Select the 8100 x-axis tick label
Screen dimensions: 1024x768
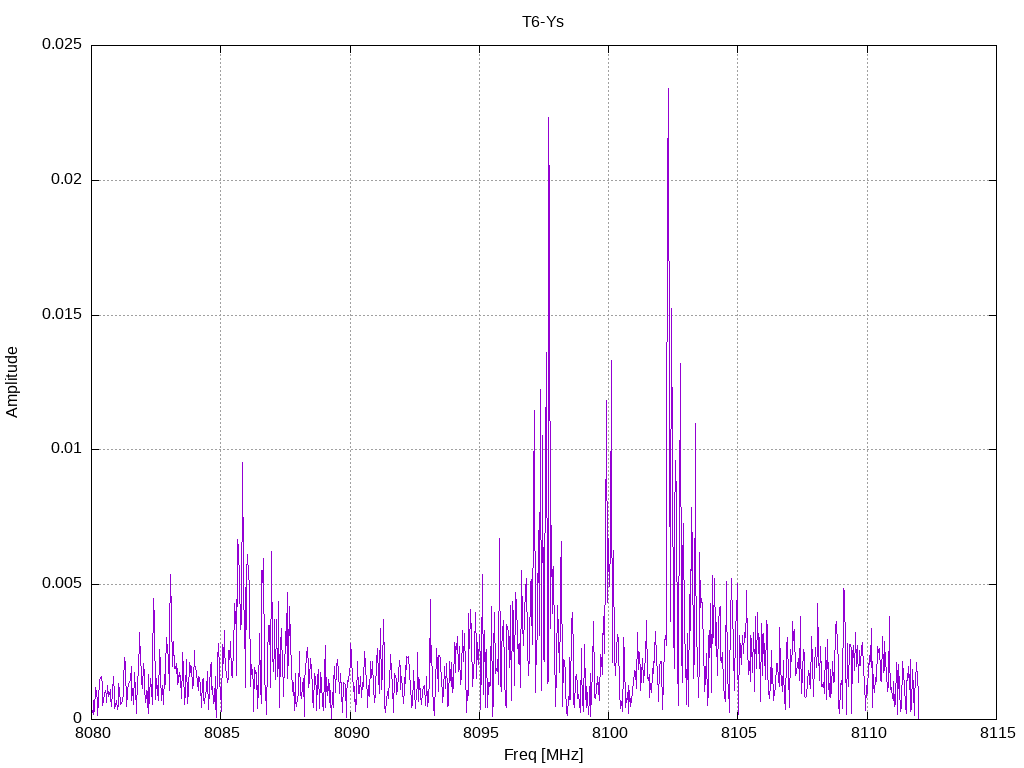click(x=608, y=733)
